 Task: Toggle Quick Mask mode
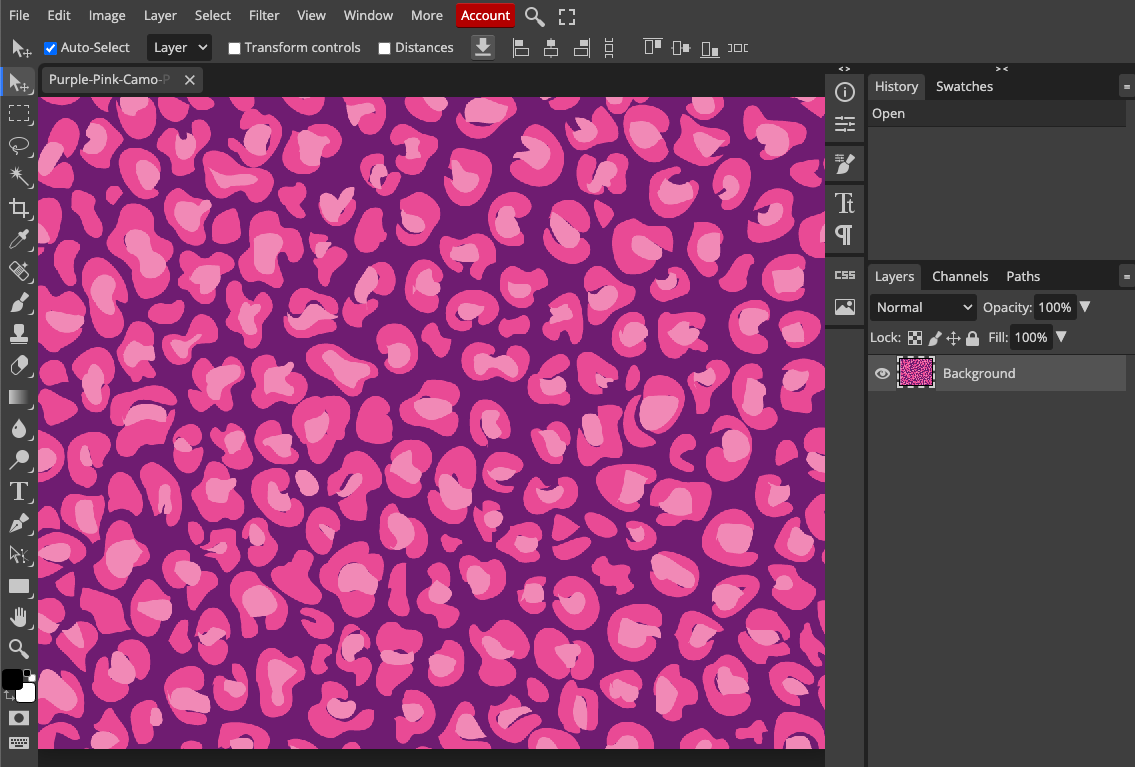coord(19,718)
